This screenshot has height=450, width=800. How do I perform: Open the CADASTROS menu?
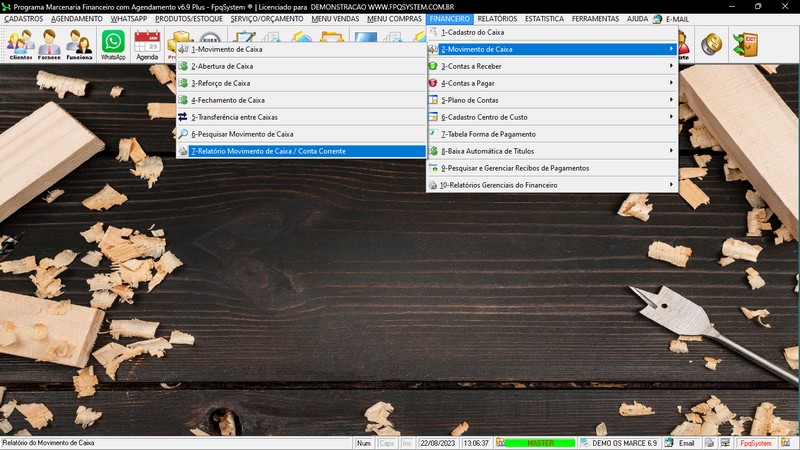(23, 19)
